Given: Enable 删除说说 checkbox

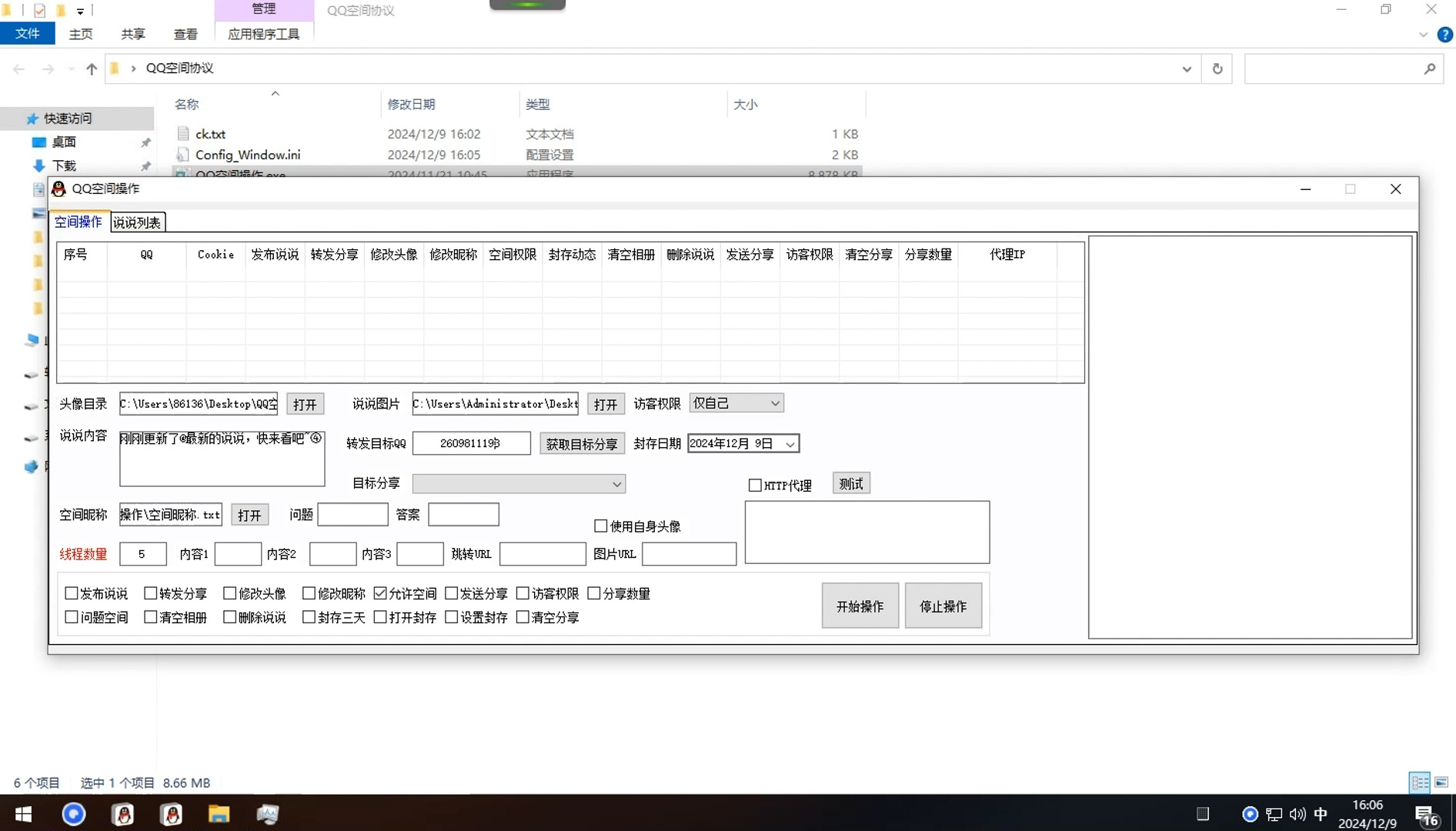Looking at the screenshot, I should point(229,617).
